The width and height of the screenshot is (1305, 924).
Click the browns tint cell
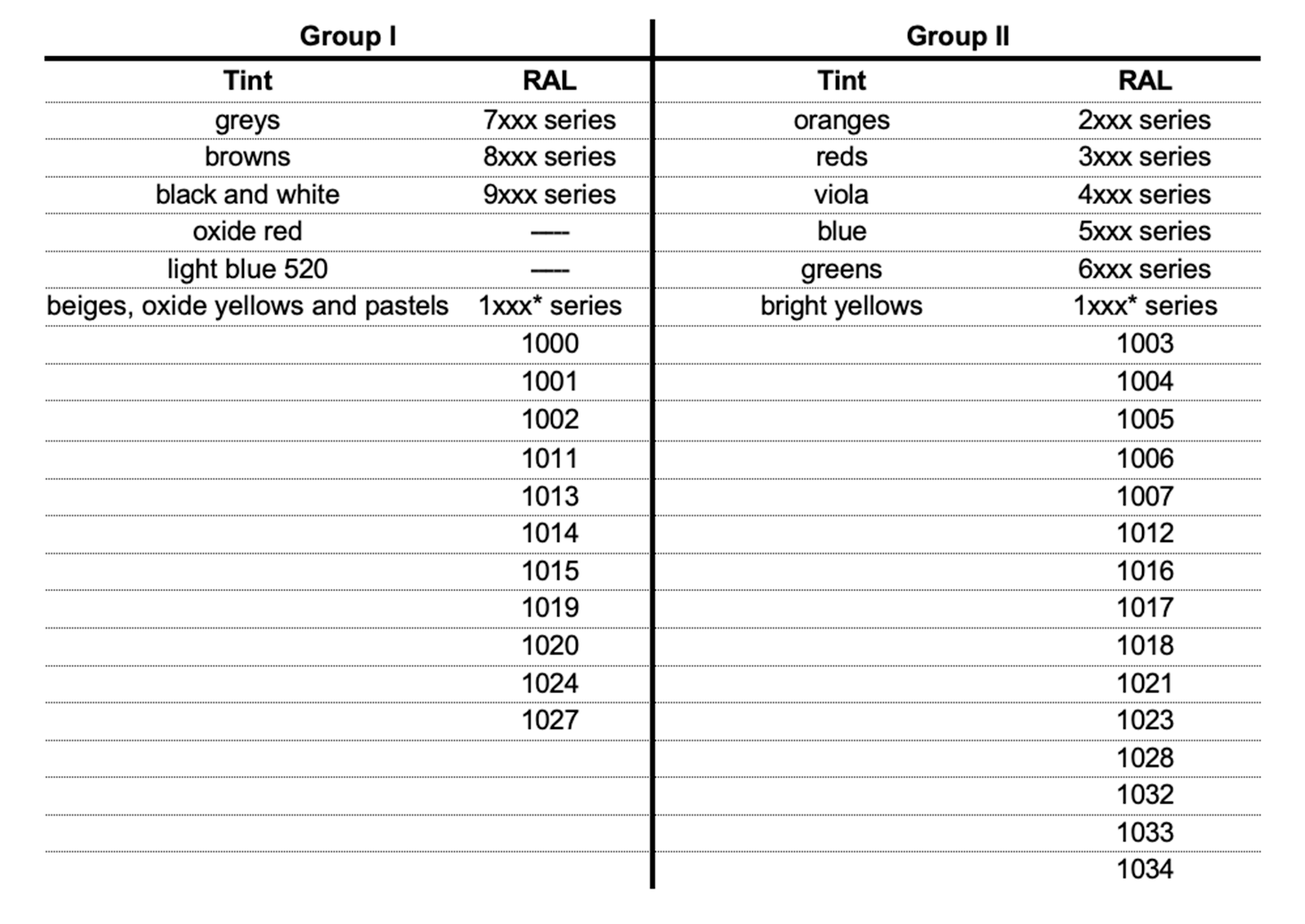click(247, 157)
